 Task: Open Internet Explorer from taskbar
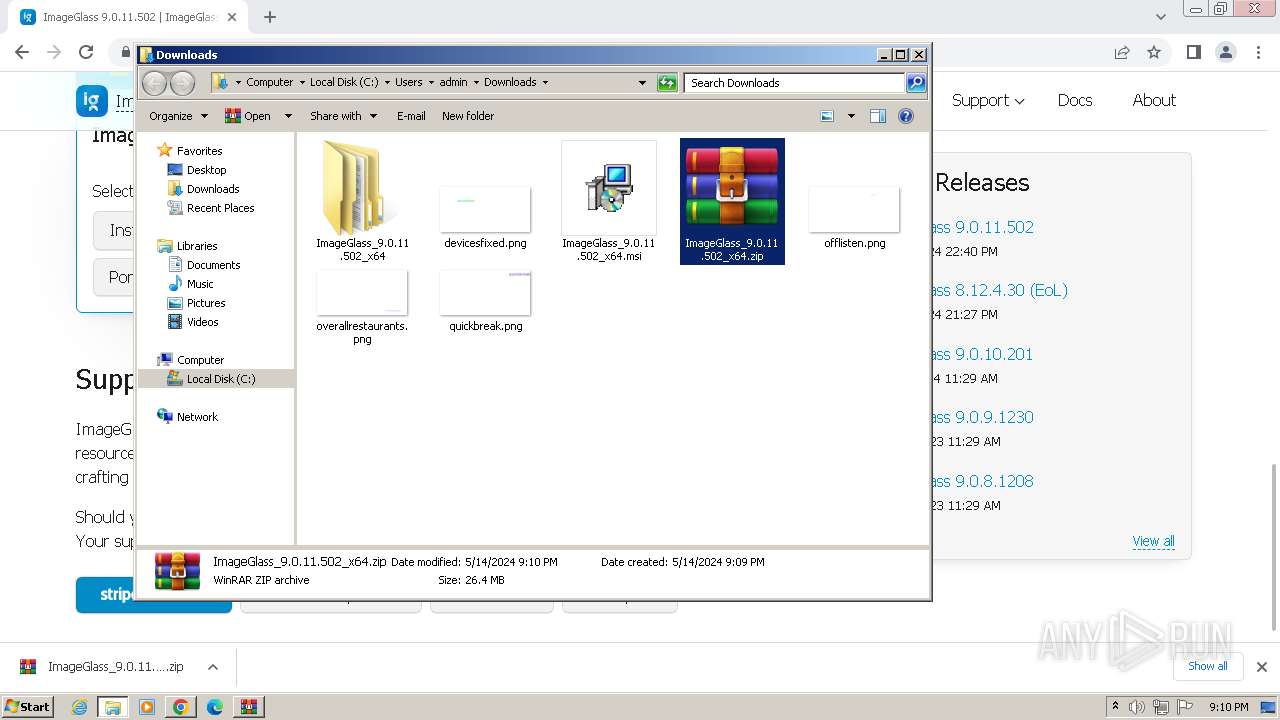(80, 707)
